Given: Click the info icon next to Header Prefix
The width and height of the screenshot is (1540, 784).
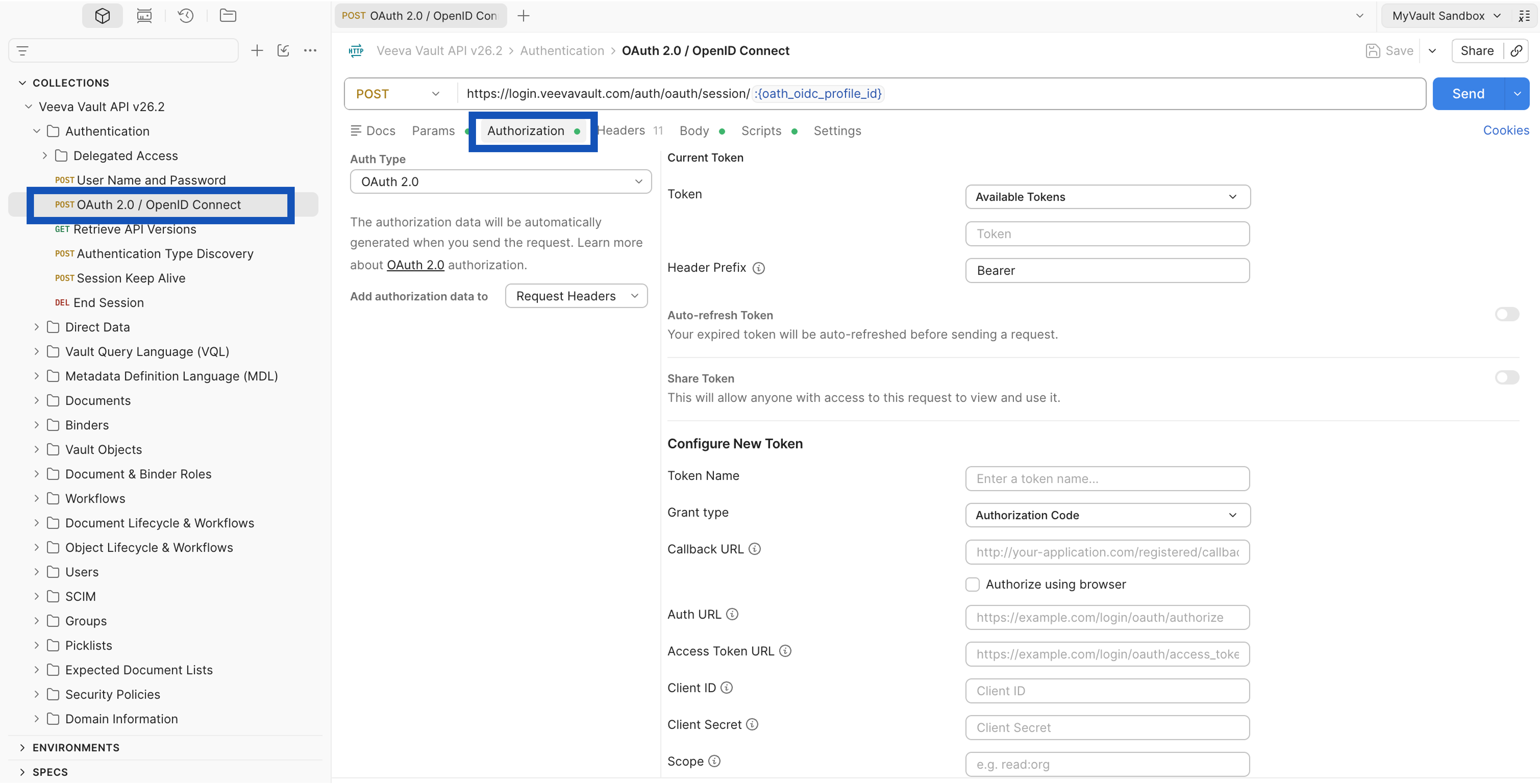Looking at the screenshot, I should point(759,268).
